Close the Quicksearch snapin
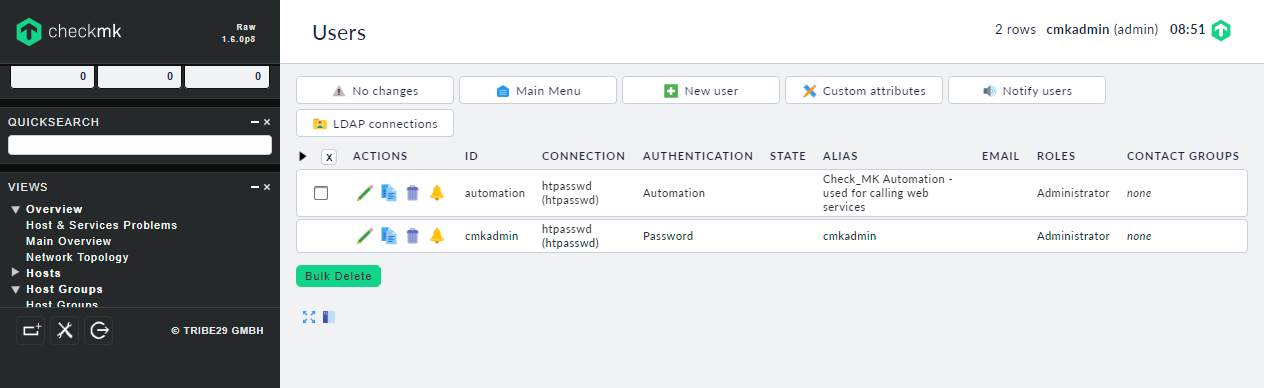This screenshot has height=388, width=1264. click(x=267, y=122)
